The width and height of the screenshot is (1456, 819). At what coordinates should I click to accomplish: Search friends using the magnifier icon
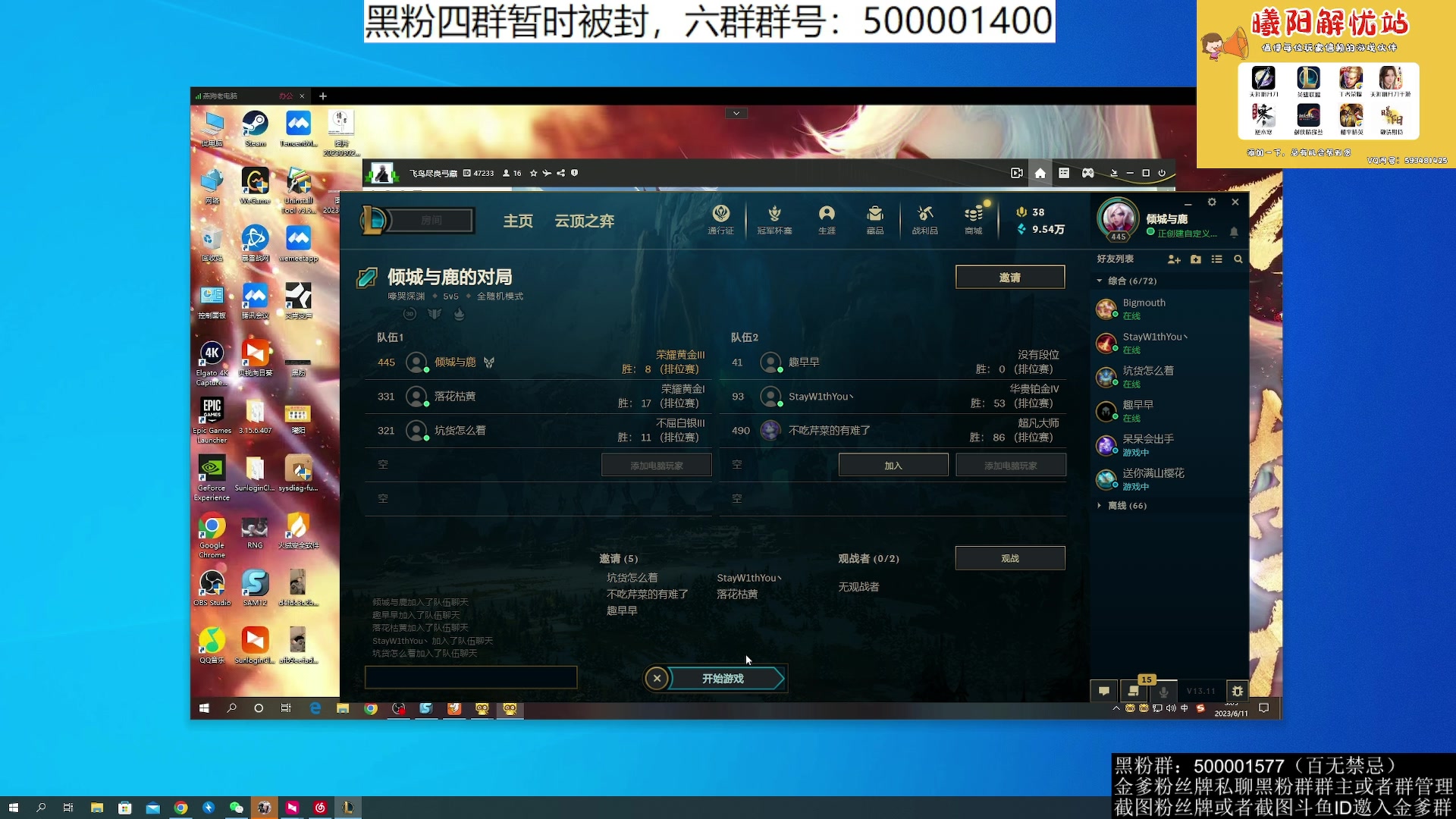(1239, 259)
